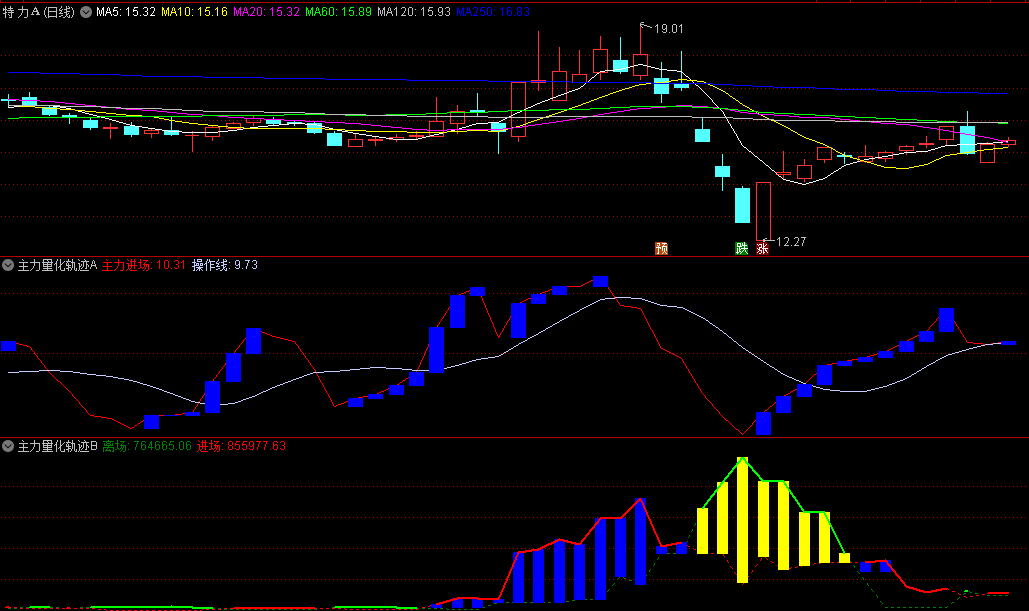1029x611 pixels.
Task: Select the large cyan candle above 跌 marker
Action: point(742,205)
